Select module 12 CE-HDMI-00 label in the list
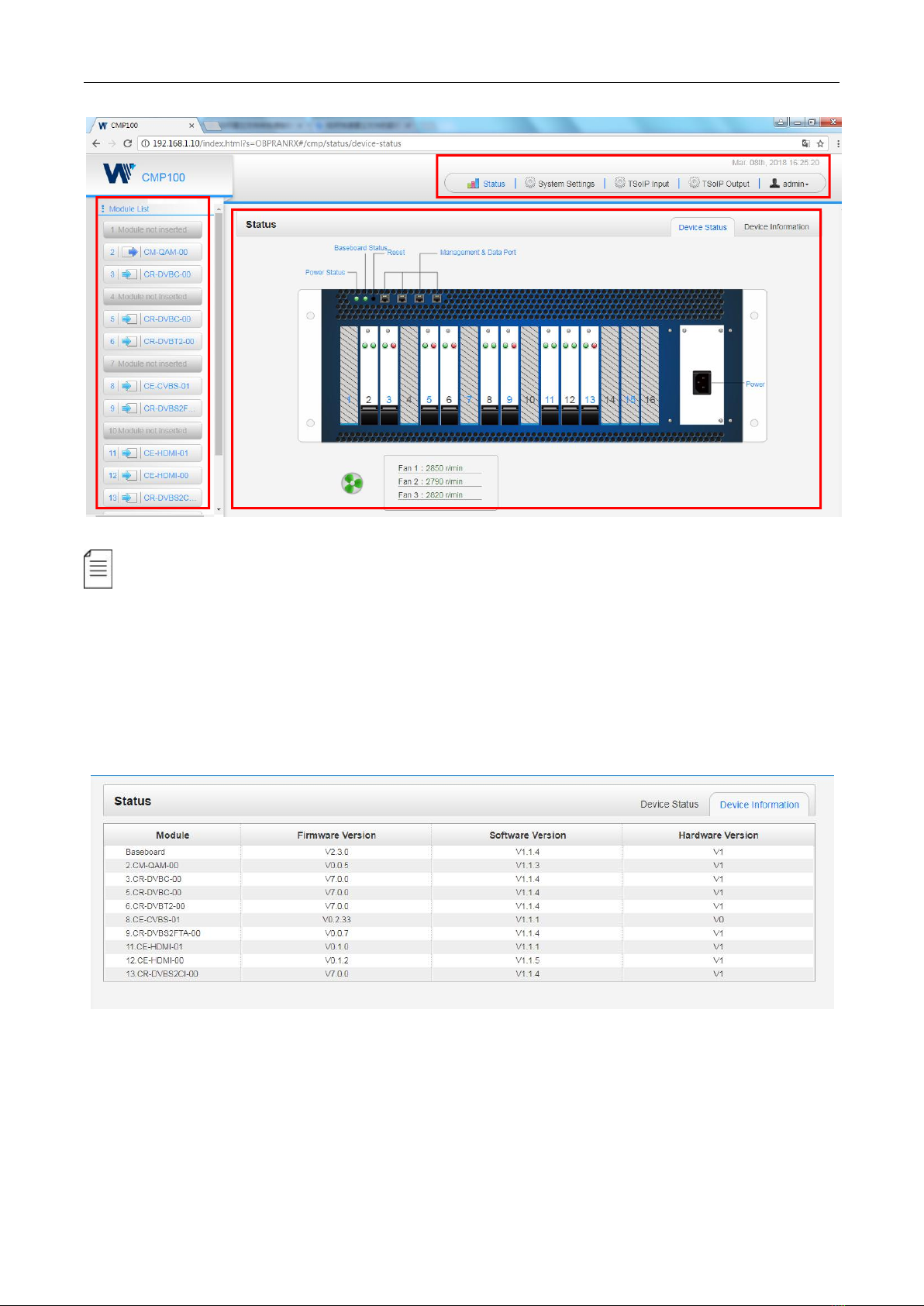Viewport: 924px width, 1306px height. (166, 475)
